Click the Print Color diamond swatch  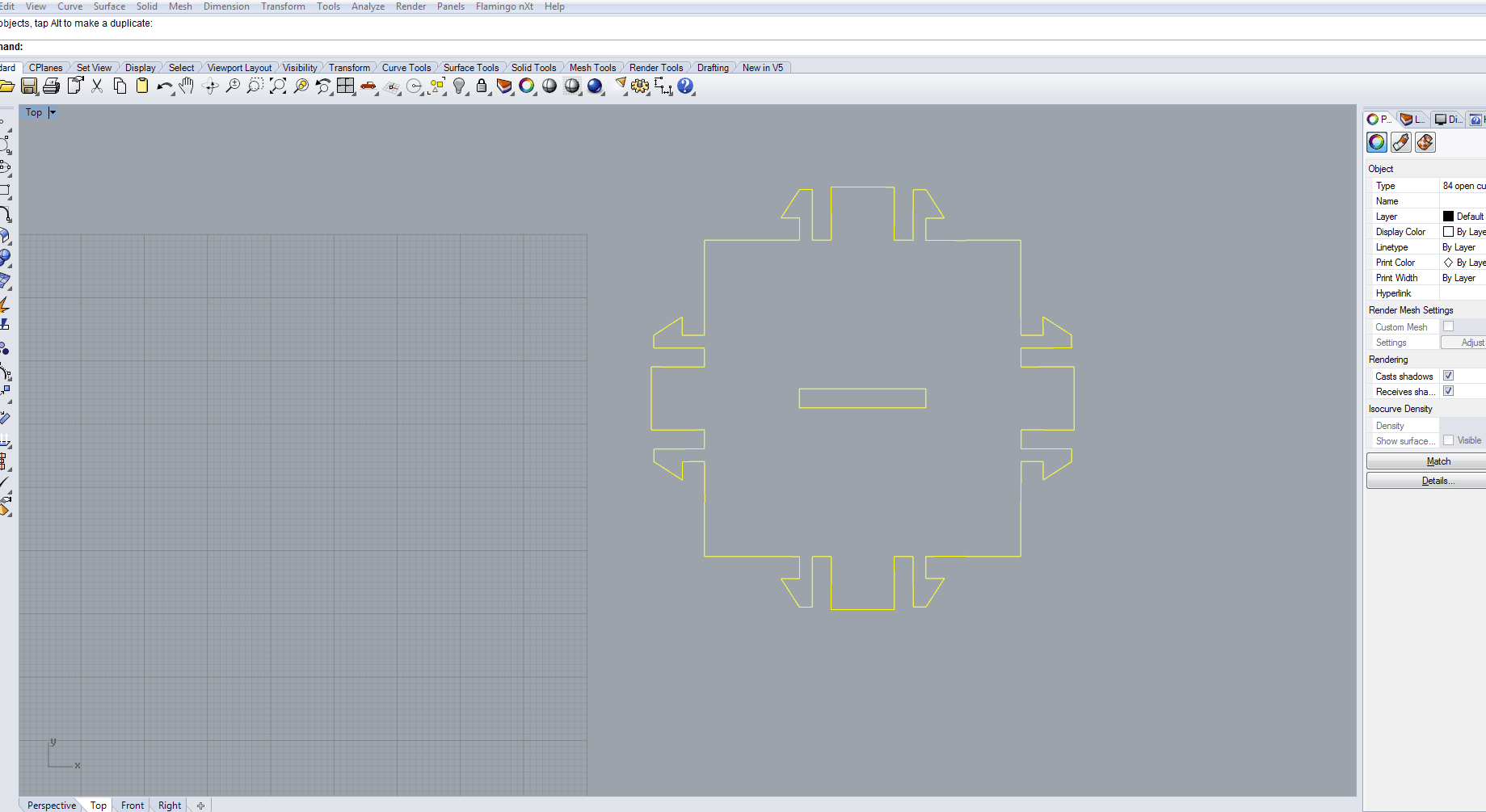click(x=1448, y=263)
